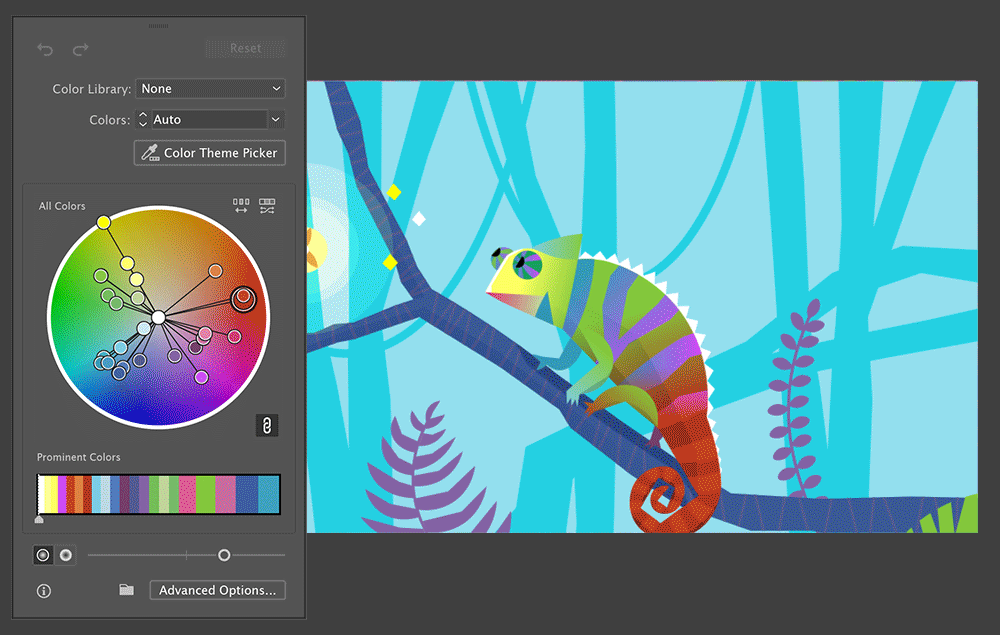The height and width of the screenshot is (635, 1000).
Task: Click the redo arrow in the panel
Action: (80, 49)
